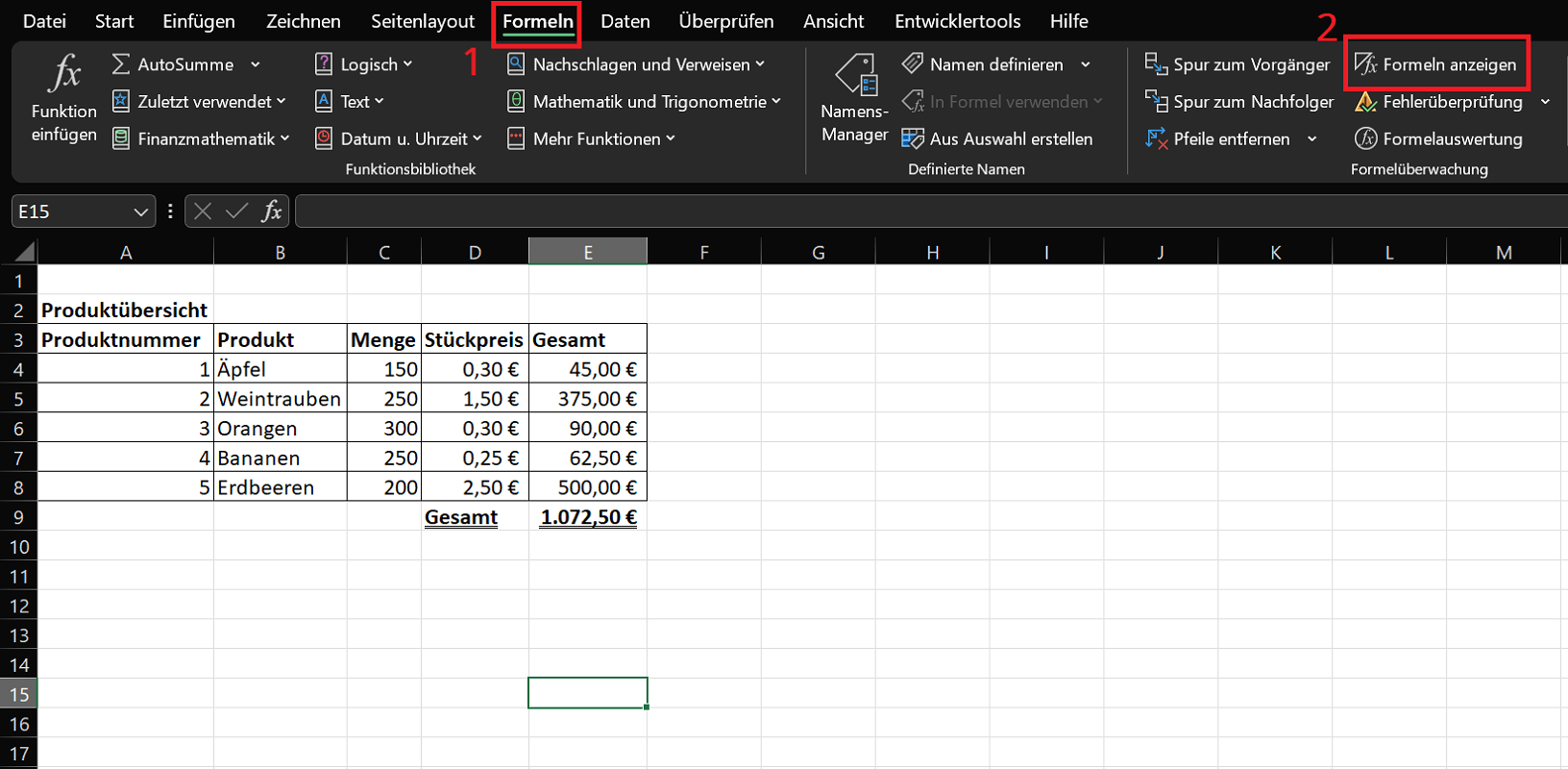The height and width of the screenshot is (769, 1568).
Task: Click insert function fx in formula bar
Action: click(x=272, y=211)
